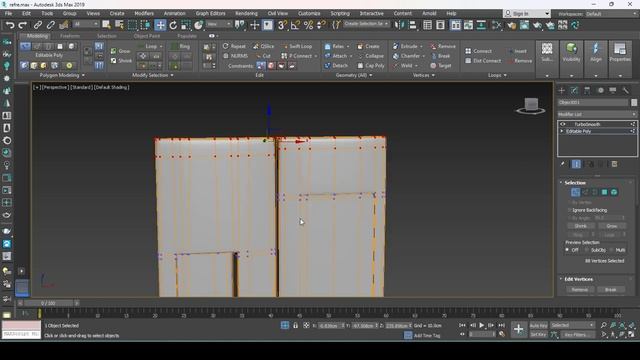Click the Percent Snap toggle icon
This screenshot has width=640, height=360.
(308, 25)
